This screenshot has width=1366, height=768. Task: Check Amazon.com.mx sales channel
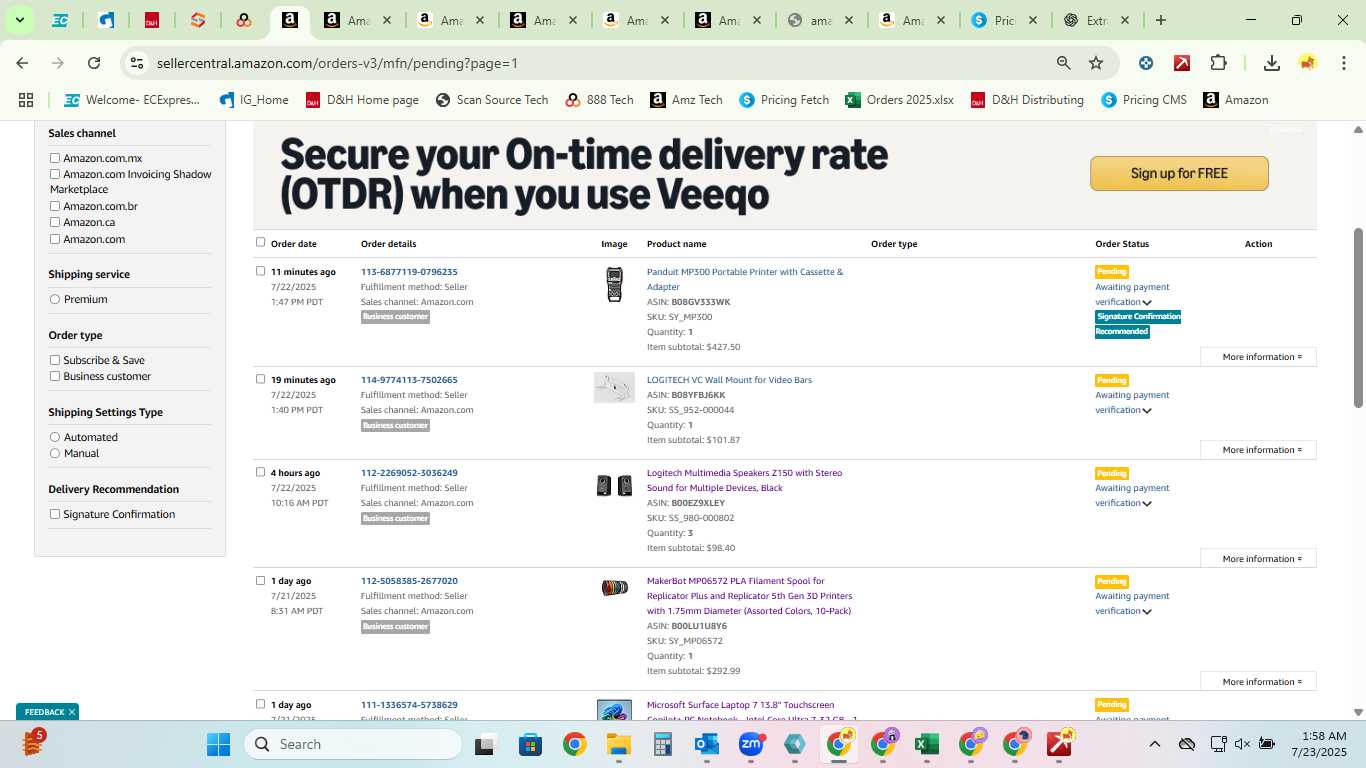point(55,158)
